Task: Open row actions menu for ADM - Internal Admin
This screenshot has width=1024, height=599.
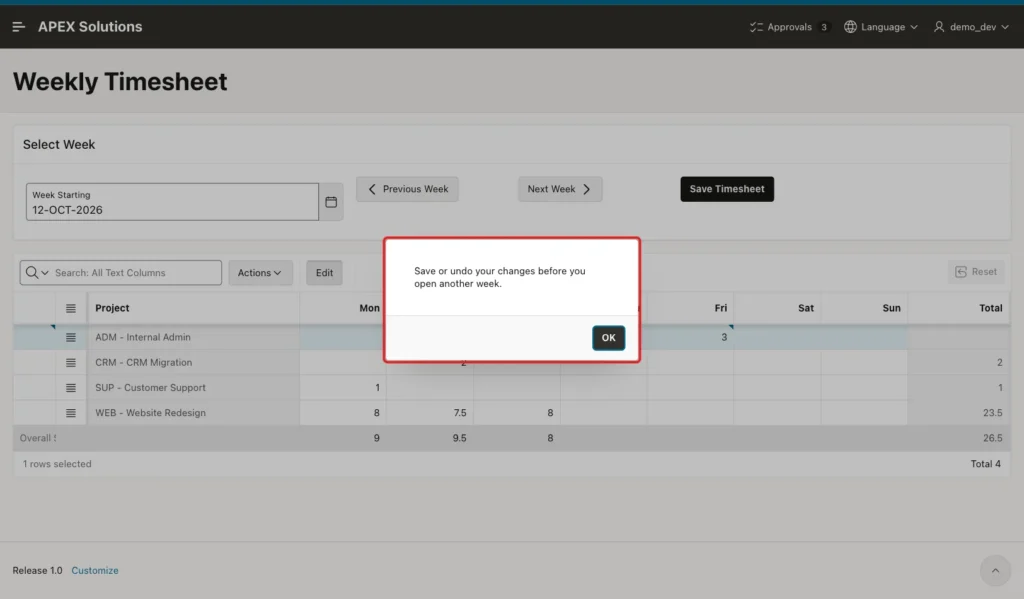Action: click(x=71, y=337)
